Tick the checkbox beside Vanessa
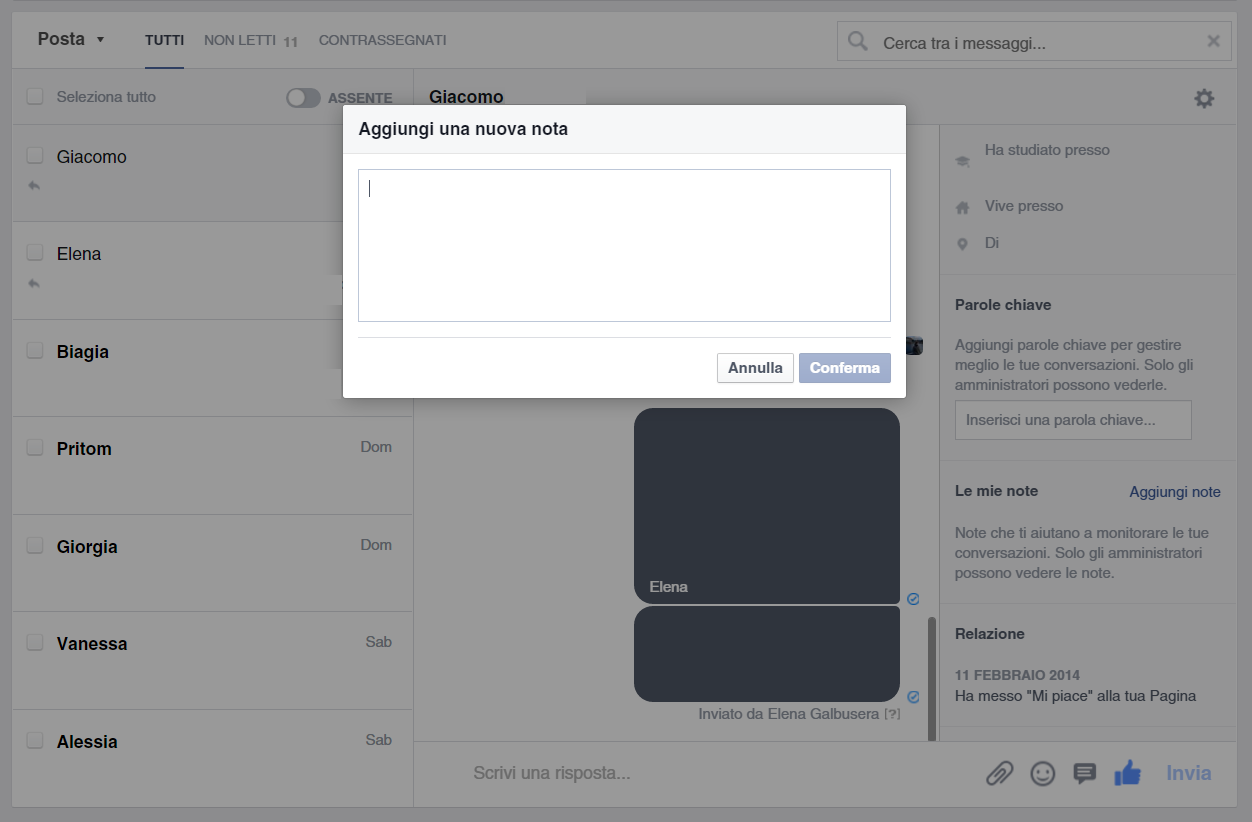The image size is (1252, 822). click(35, 643)
